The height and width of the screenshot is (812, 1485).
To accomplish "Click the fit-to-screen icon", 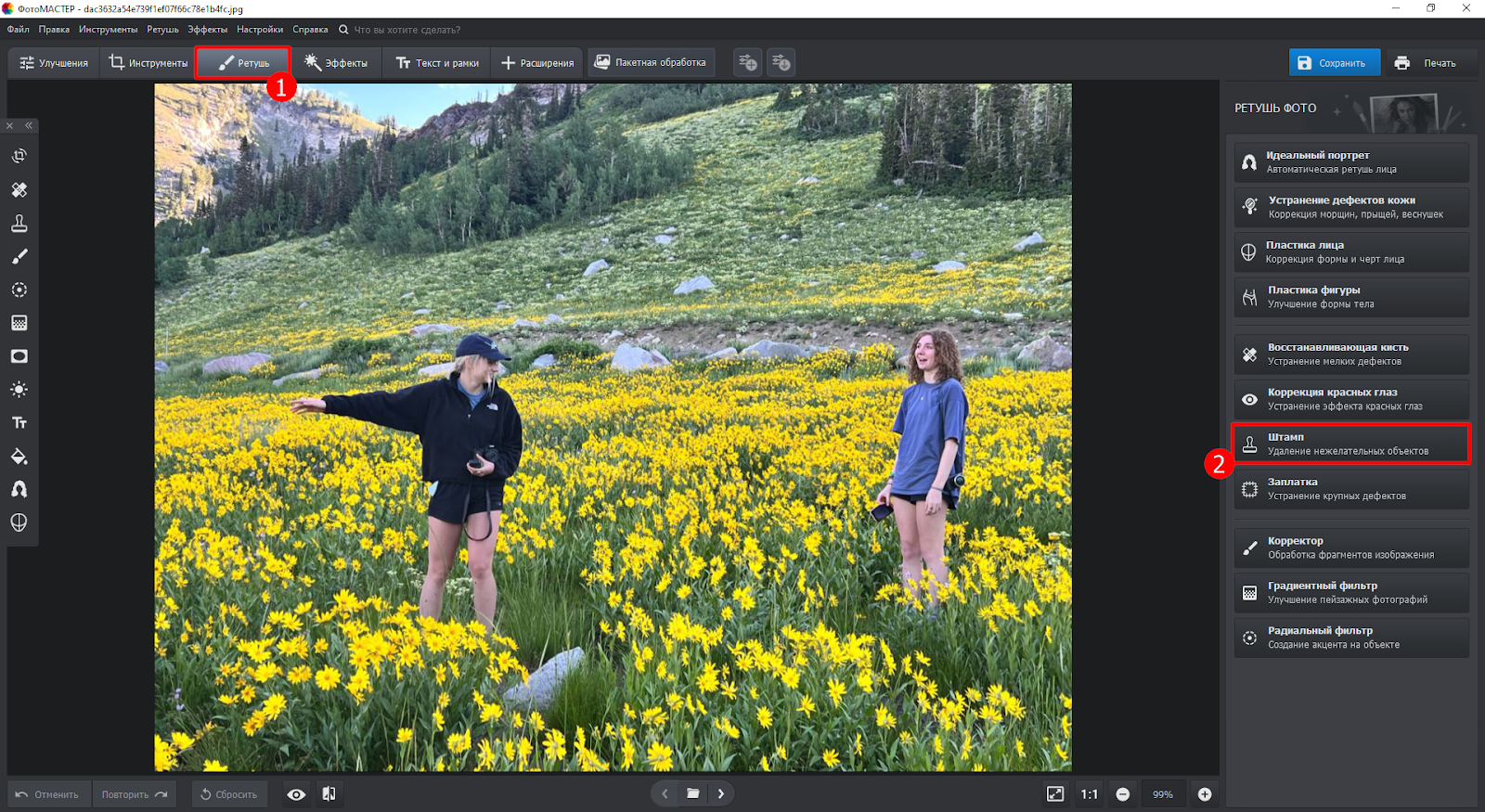I will coord(1055,794).
